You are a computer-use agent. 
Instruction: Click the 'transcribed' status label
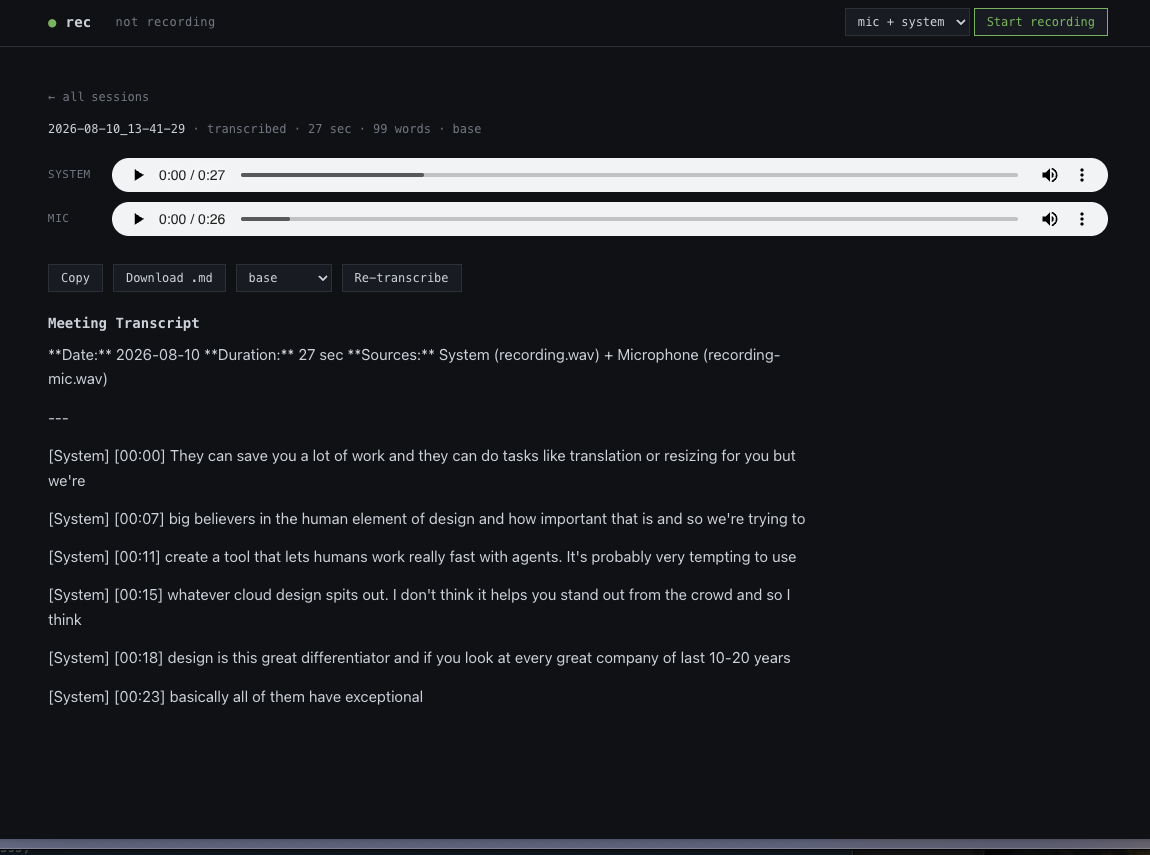pyautogui.click(x=246, y=129)
